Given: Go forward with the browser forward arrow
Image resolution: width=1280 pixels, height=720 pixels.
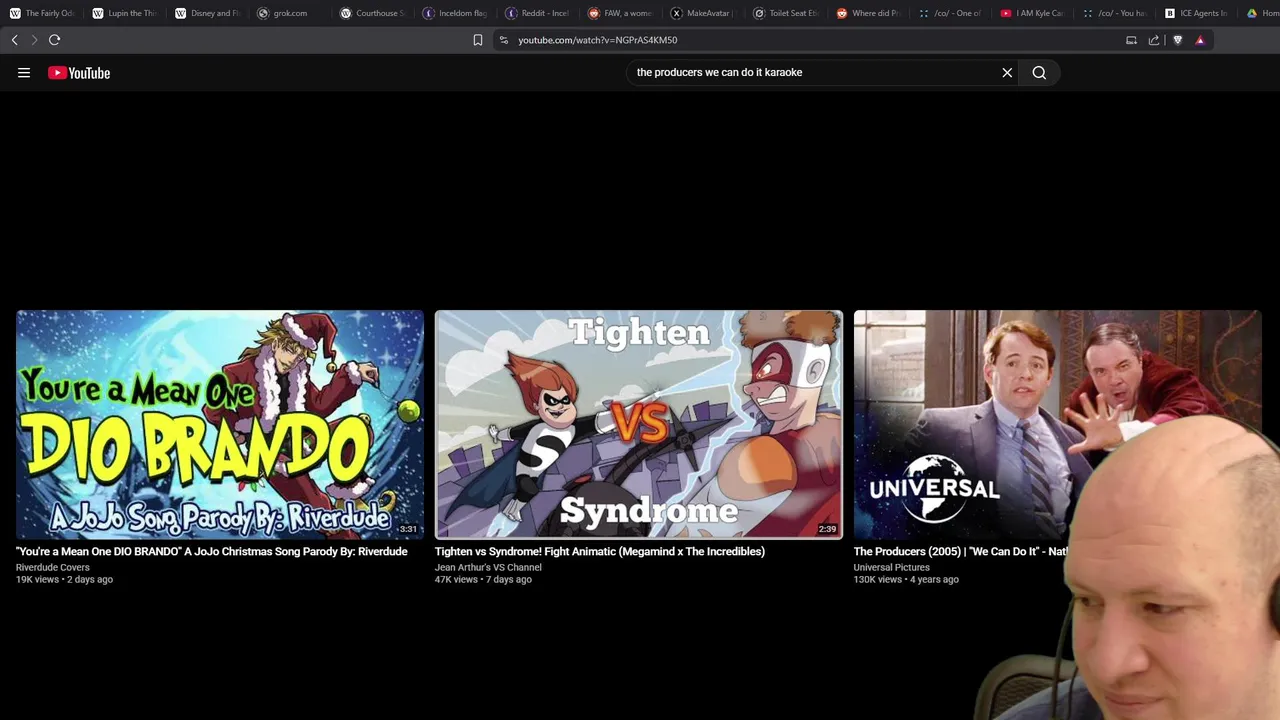Looking at the screenshot, I should [34, 40].
